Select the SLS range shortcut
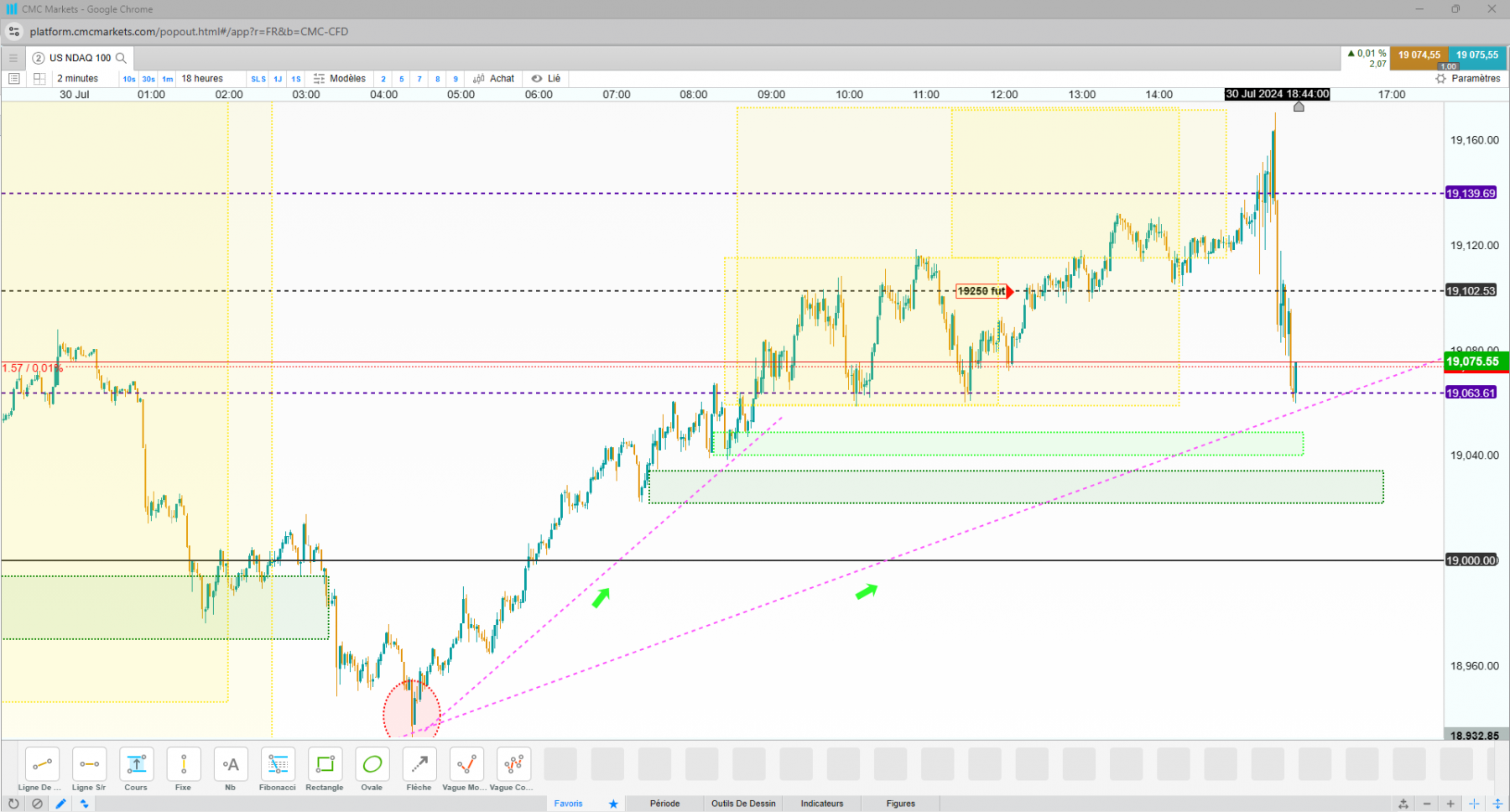The width and height of the screenshot is (1510, 812). pyautogui.click(x=258, y=79)
